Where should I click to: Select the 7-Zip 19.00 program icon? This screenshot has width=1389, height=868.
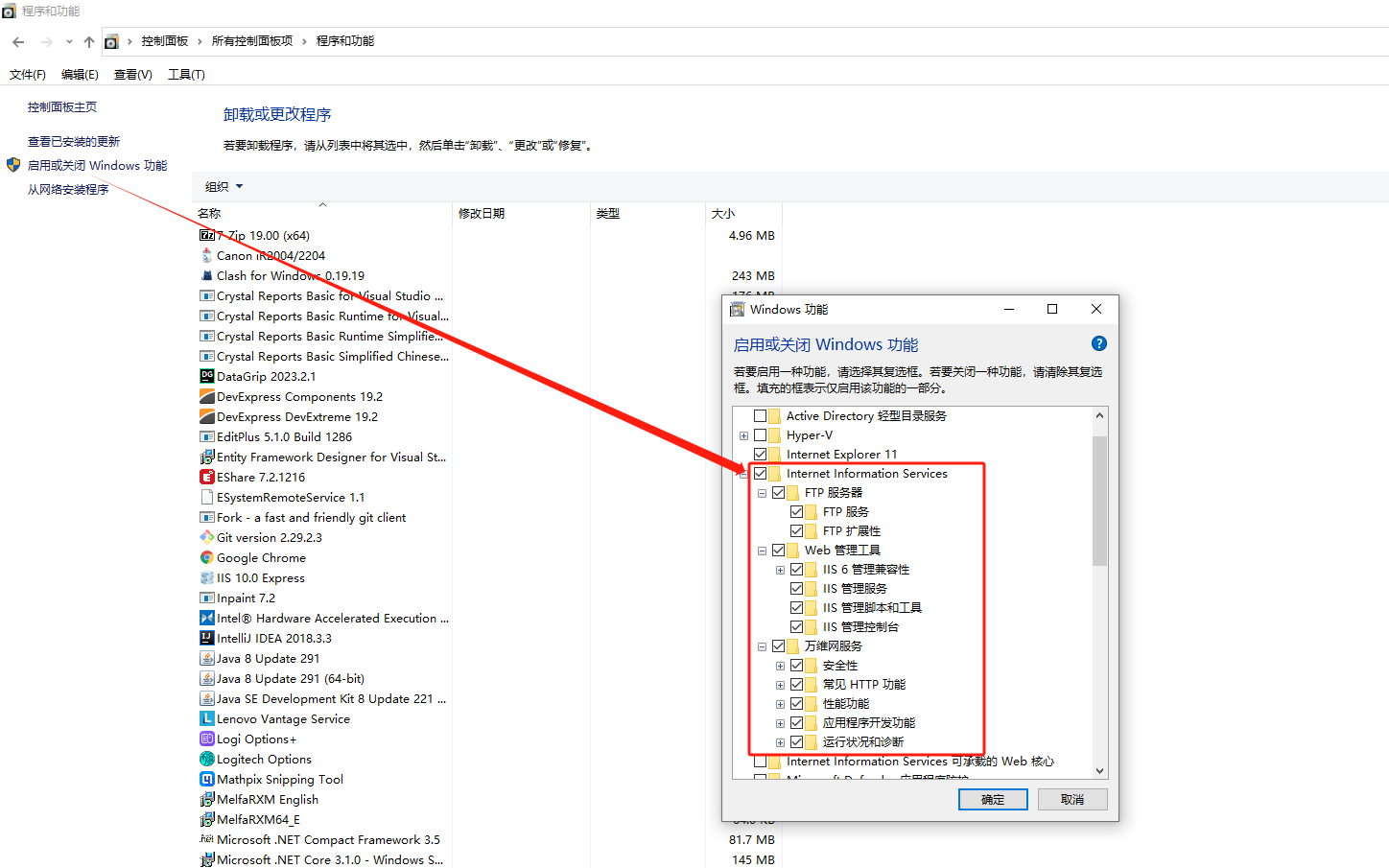pos(207,235)
